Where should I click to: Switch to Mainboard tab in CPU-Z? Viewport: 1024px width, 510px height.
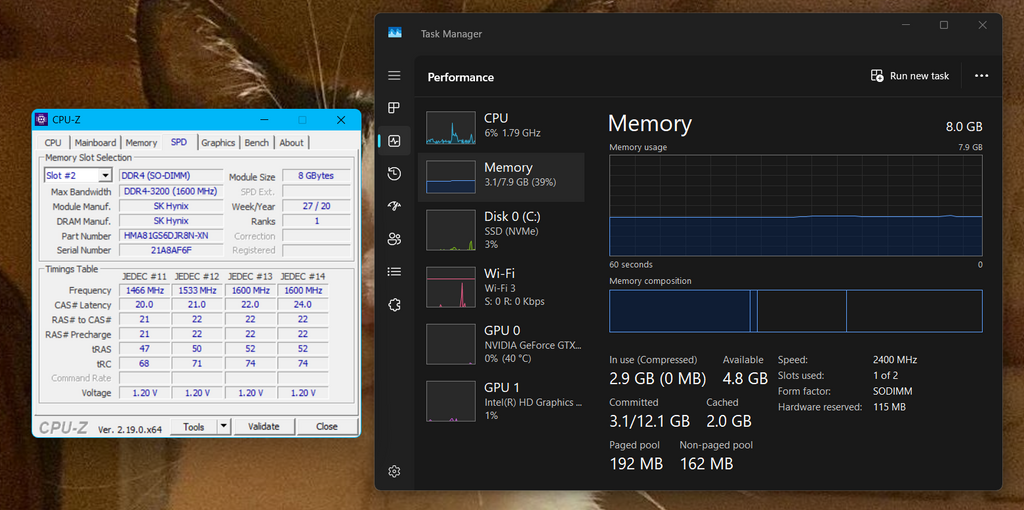click(95, 142)
